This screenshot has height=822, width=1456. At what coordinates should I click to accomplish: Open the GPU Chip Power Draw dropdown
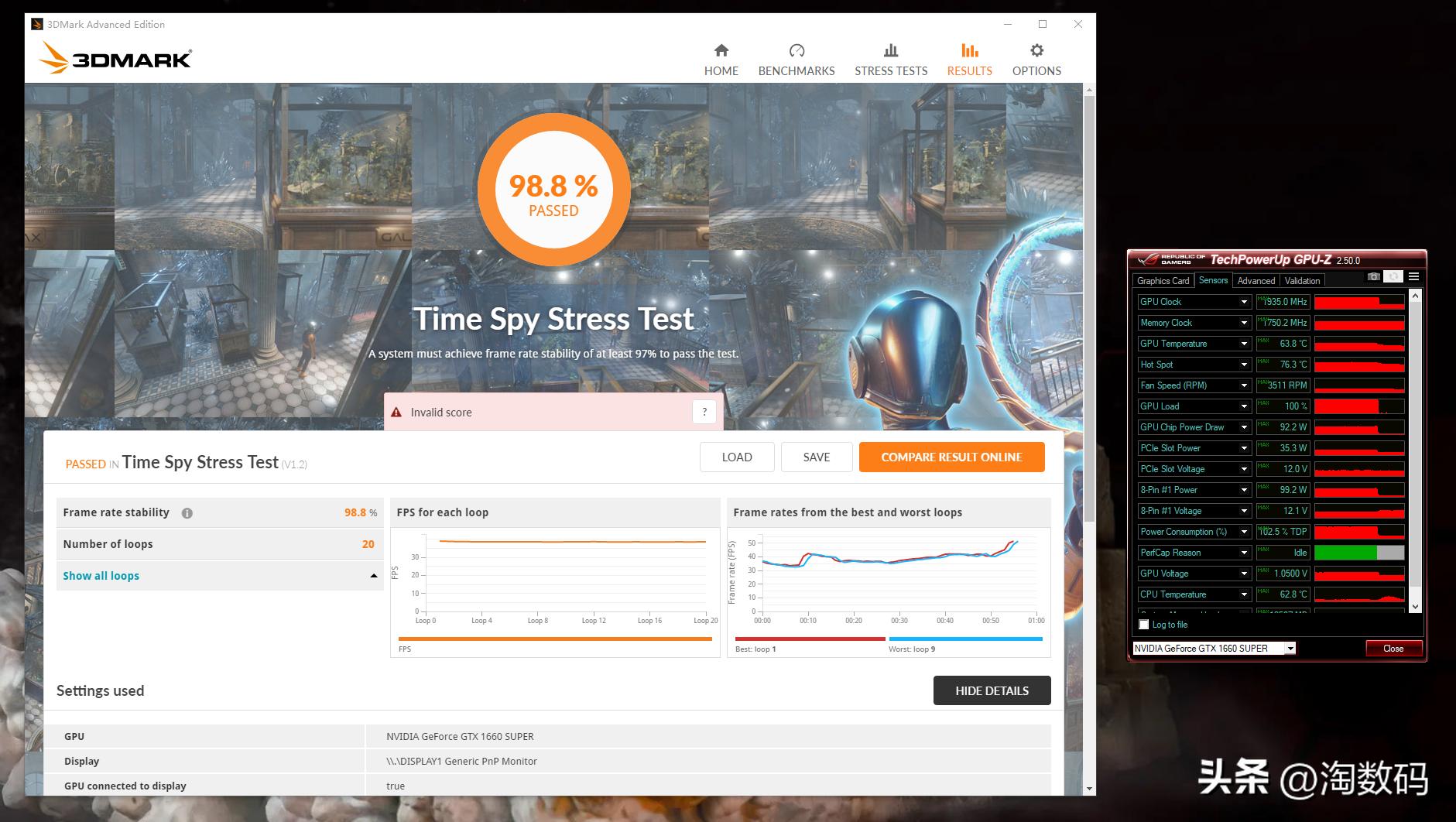1244,427
